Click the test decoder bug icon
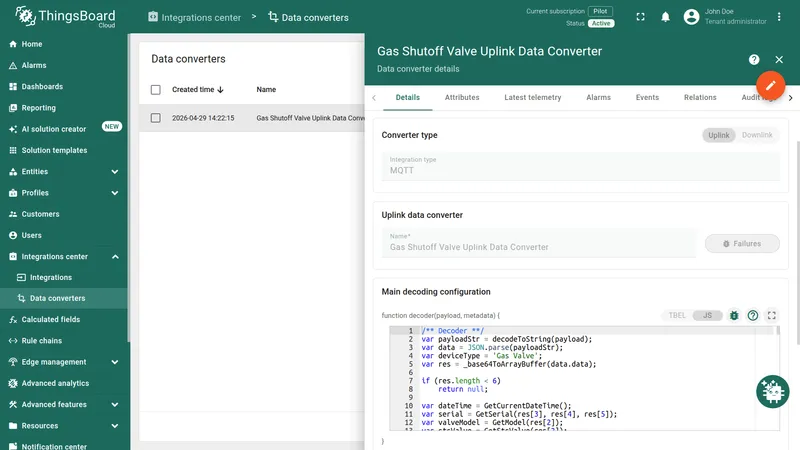The image size is (800, 450). [734, 315]
